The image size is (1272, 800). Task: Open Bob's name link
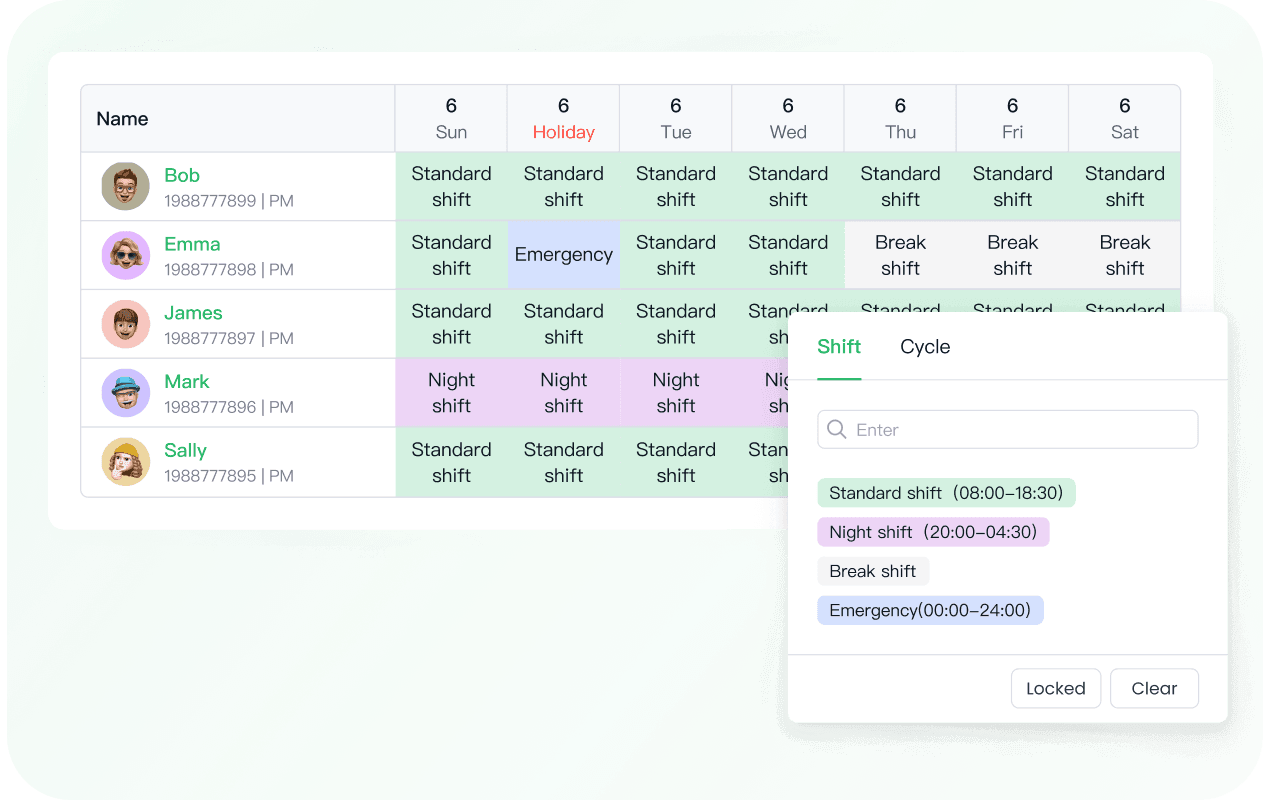182,174
